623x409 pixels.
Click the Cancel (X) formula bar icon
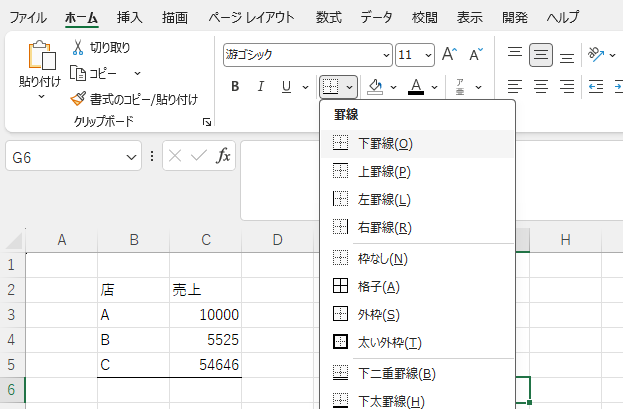click(175, 156)
